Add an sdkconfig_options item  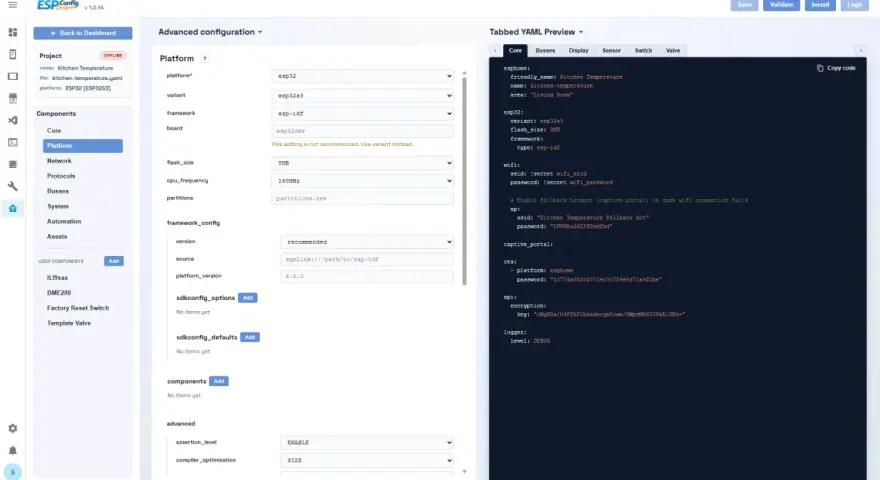(x=248, y=298)
